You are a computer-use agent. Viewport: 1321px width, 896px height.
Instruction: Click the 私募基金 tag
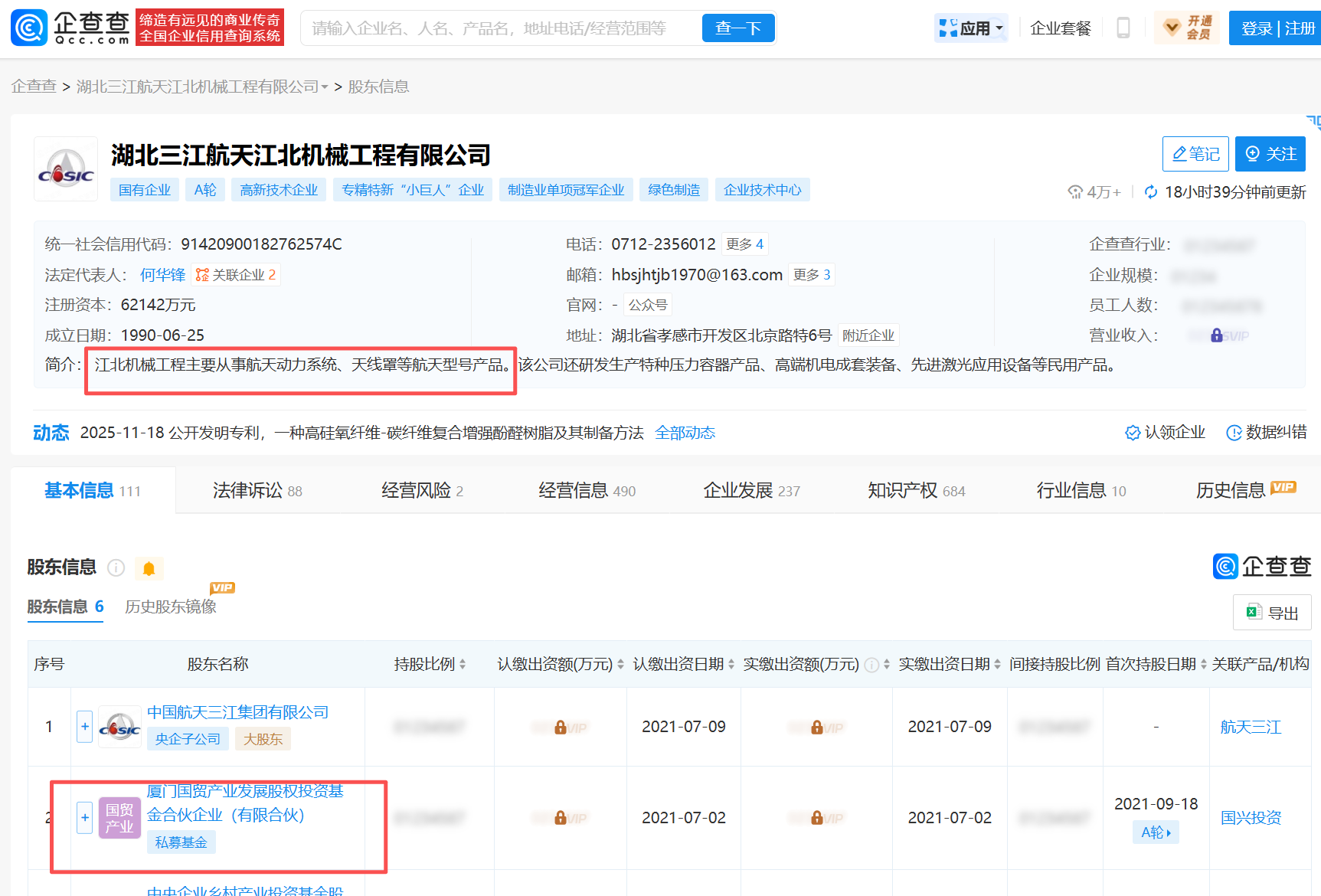point(181,842)
